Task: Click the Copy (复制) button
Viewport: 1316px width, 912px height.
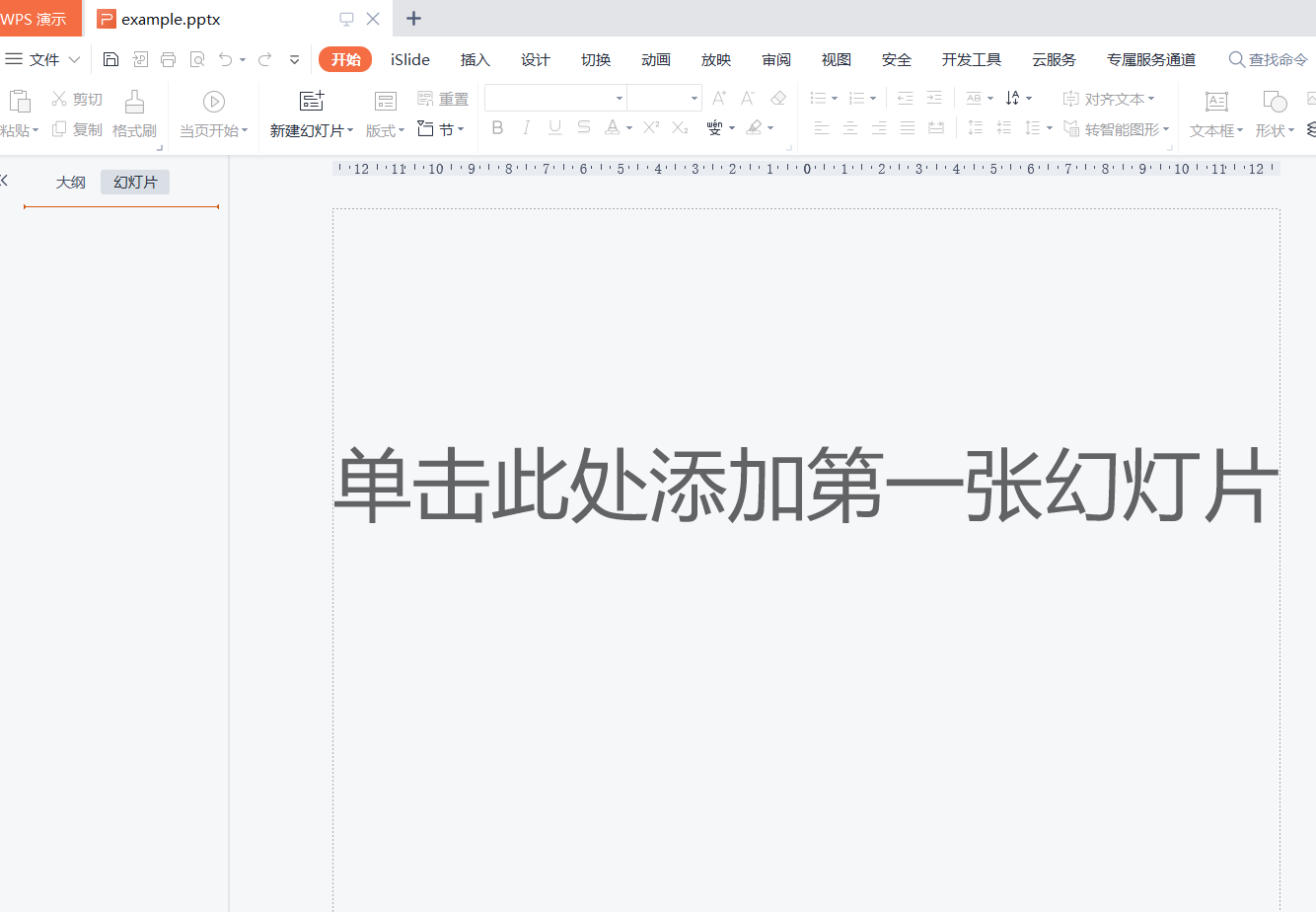Action: tap(77, 129)
